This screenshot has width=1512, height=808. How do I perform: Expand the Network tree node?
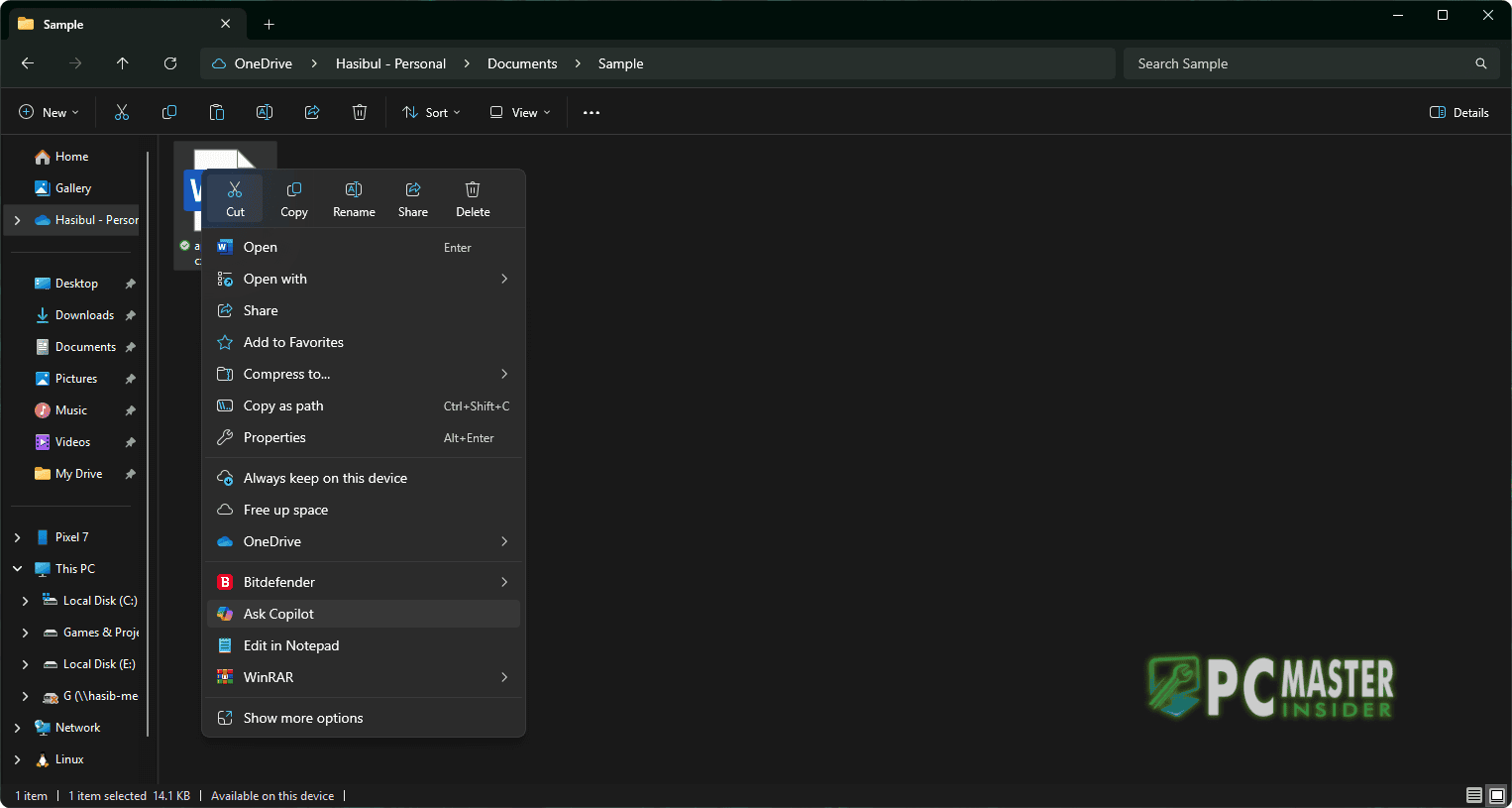(17, 728)
